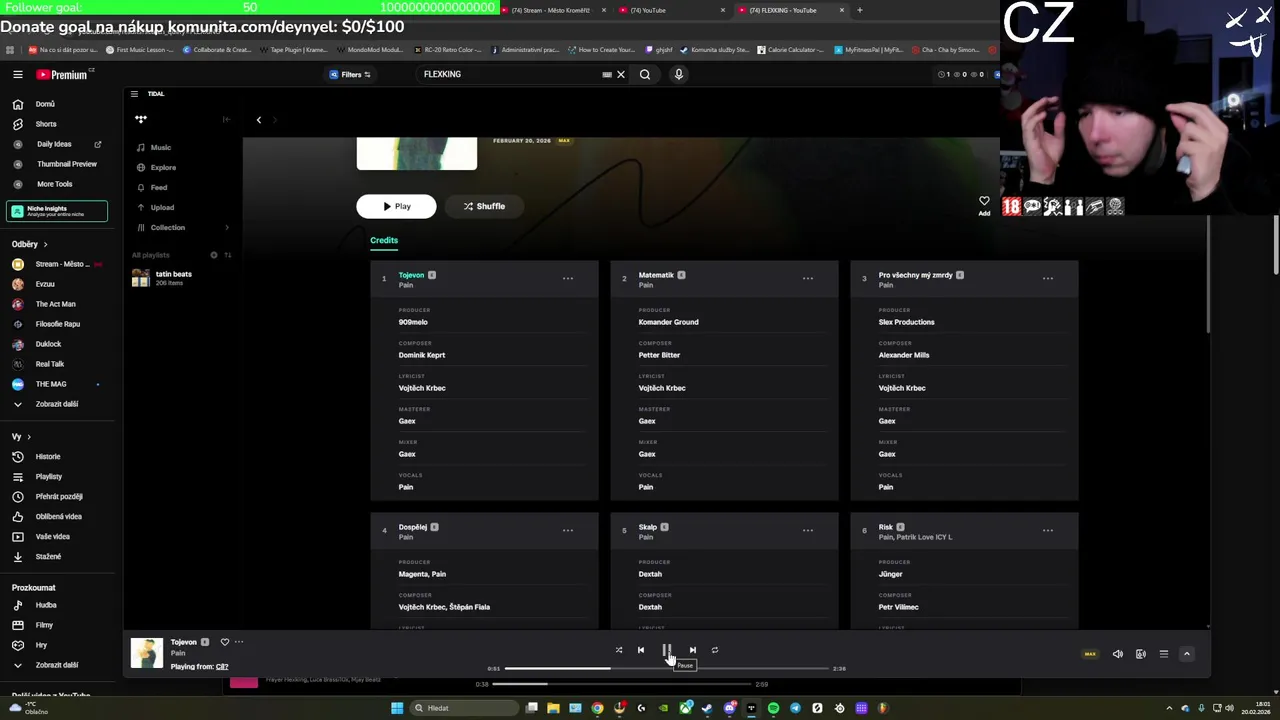The height and width of the screenshot is (720, 1280).
Task: Click the YouTube search magnifier button
Action: click(645, 75)
